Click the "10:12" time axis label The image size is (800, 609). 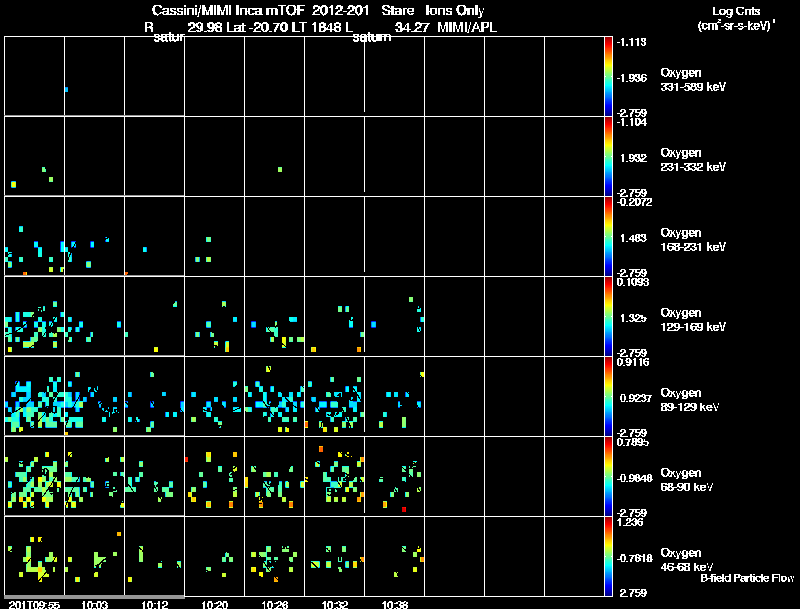(155, 604)
